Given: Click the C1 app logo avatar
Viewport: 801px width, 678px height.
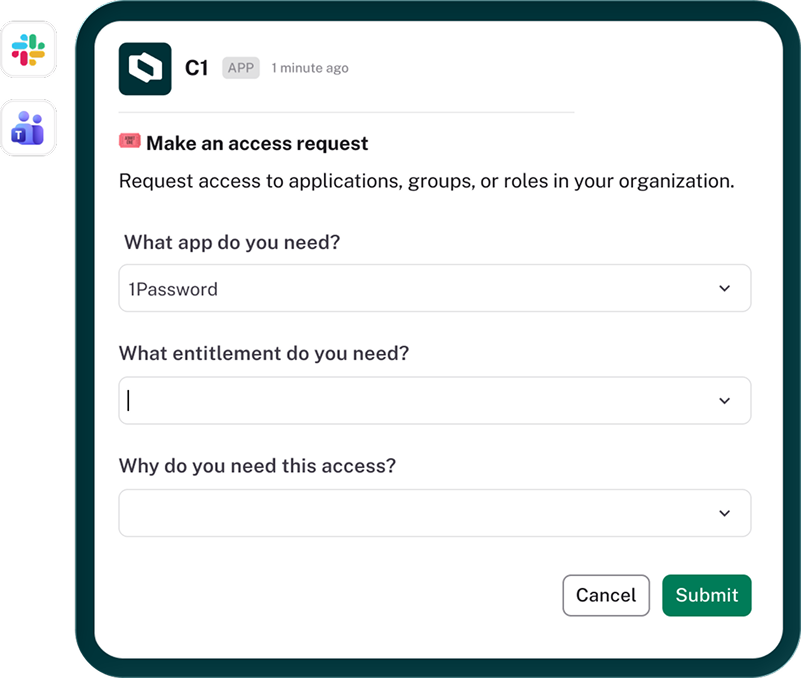Looking at the screenshot, I should coord(145,69).
